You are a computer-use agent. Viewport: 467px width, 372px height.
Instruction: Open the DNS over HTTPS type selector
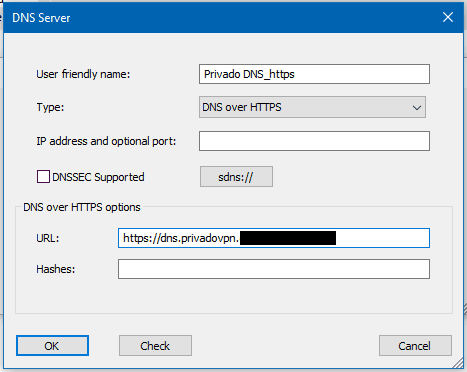pos(312,107)
